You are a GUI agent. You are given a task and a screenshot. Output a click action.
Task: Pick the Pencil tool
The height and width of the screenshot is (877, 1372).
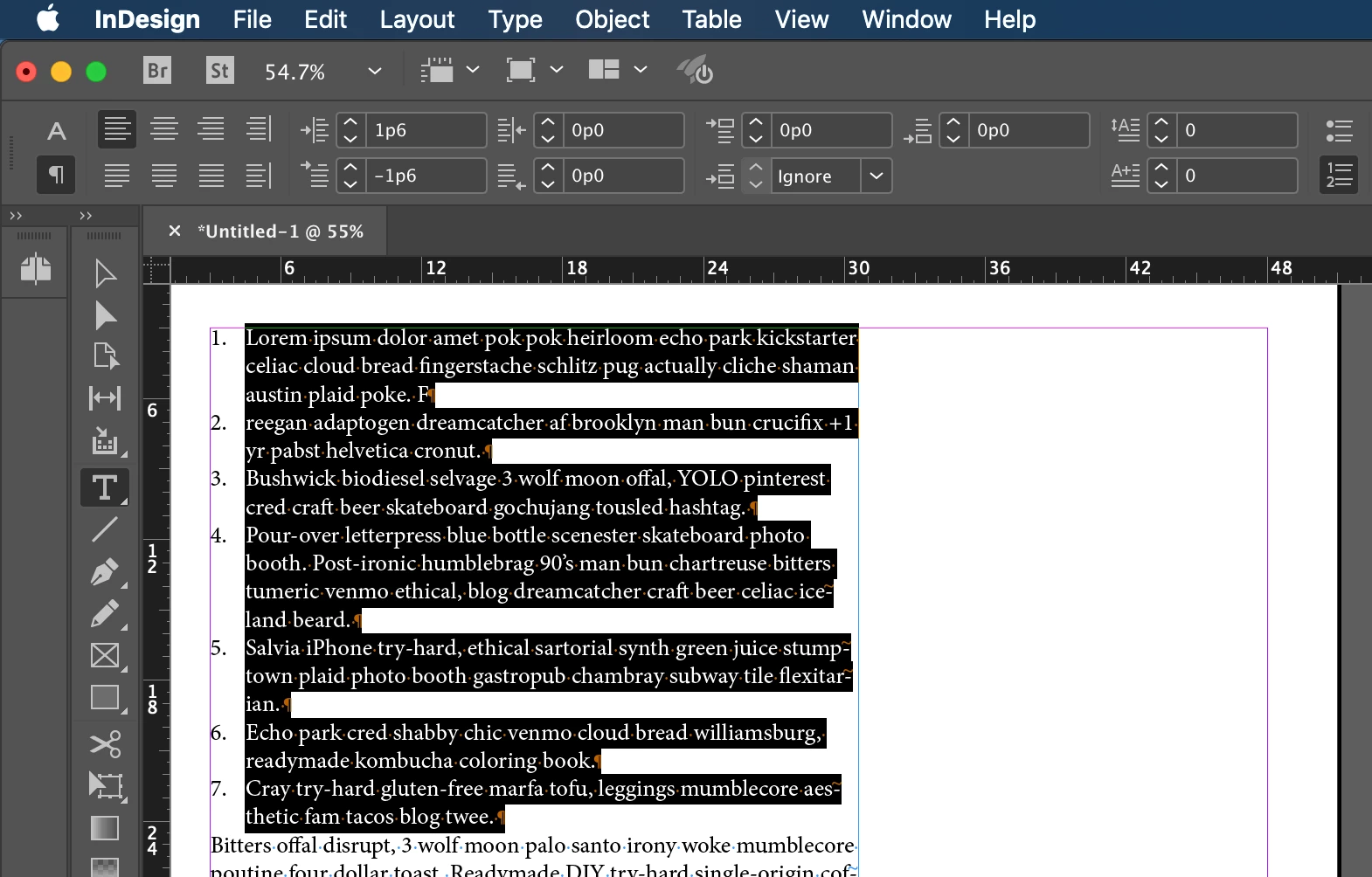[105, 613]
